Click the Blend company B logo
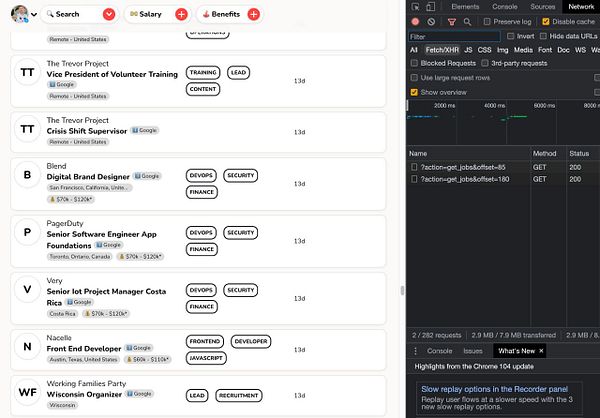Viewport: 600px width, 418px height. (27, 175)
